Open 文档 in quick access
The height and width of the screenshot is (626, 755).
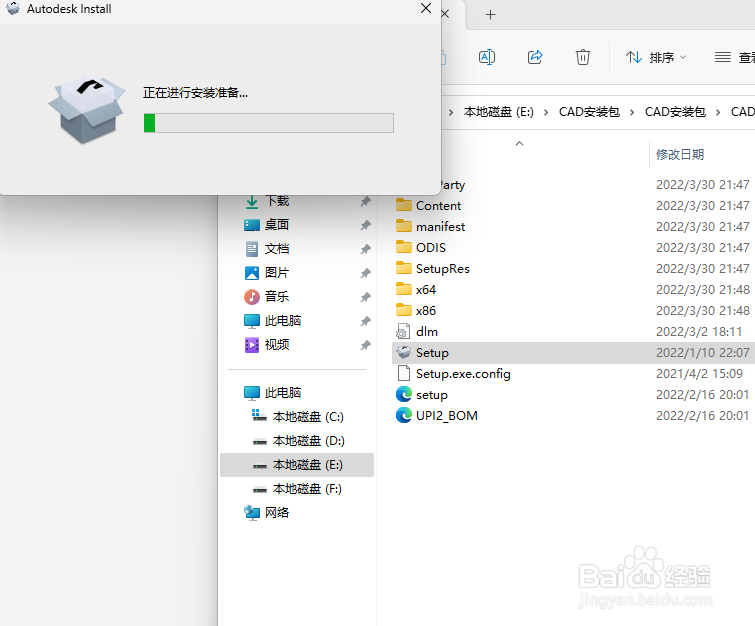point(277,249)
